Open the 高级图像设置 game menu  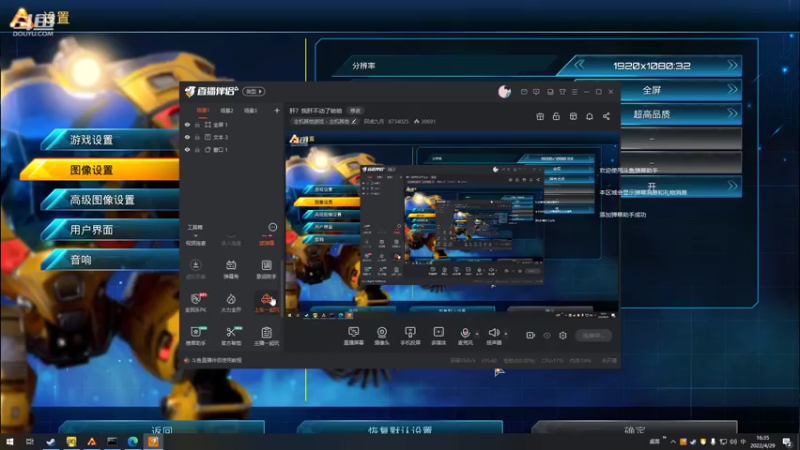(x=110, y=200)
